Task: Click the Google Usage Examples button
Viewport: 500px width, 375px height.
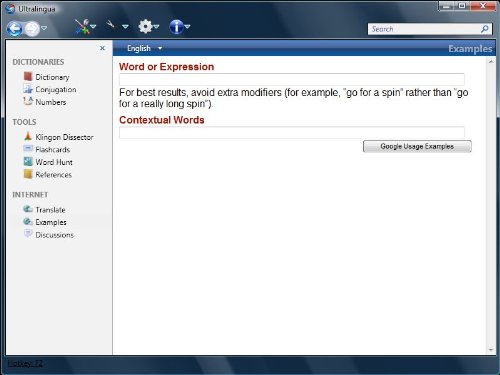Action: click(417, 146)
